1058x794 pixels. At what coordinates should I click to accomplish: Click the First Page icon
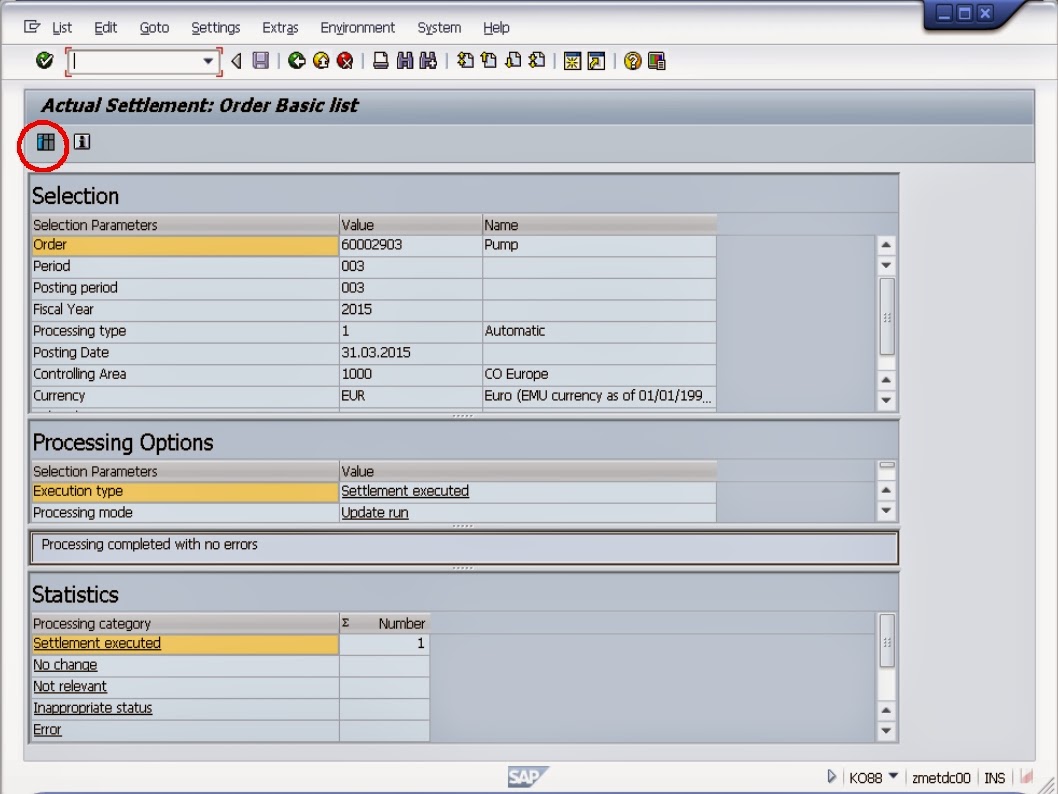click(465, 61)
